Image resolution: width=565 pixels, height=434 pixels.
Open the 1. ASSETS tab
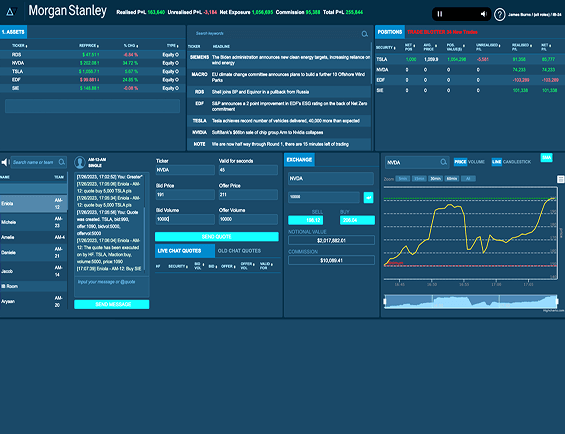click(13, 32)
